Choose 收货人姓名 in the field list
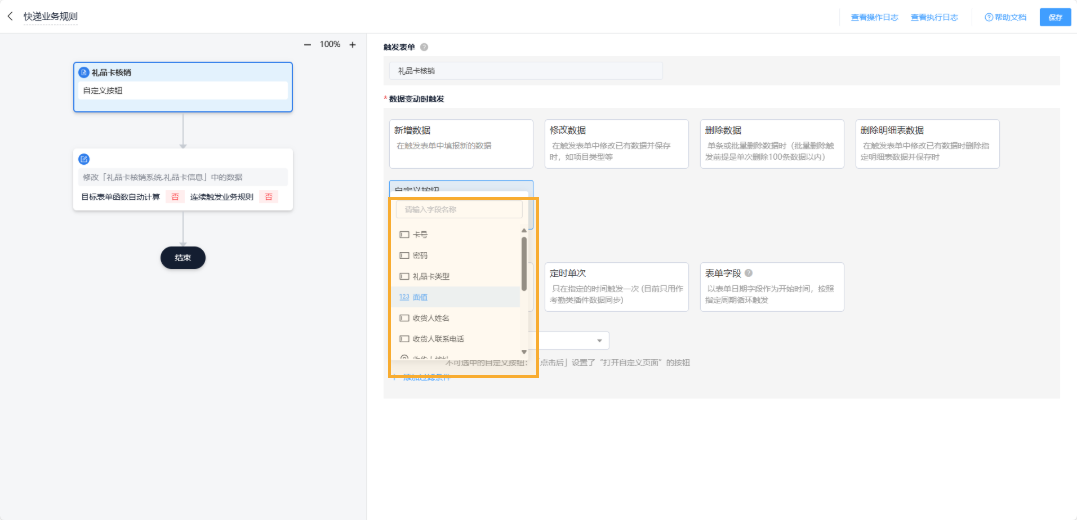Image resolution: width=1077 pixels, height=520 pixels. (x=455, y=318)
